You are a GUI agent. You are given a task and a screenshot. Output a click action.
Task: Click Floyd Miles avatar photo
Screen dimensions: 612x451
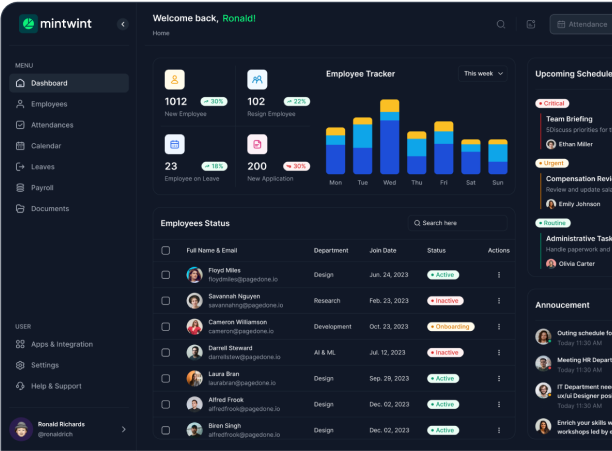194,275
